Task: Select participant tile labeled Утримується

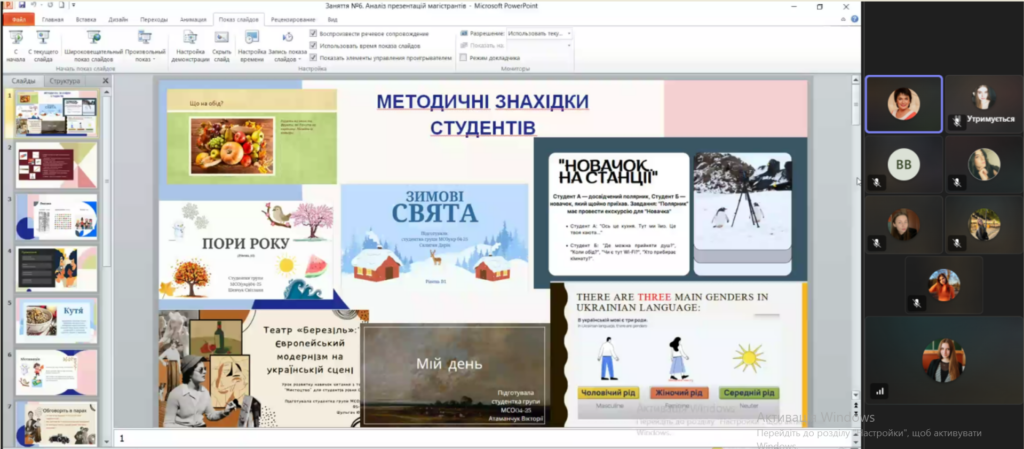Action: [984, 104]
